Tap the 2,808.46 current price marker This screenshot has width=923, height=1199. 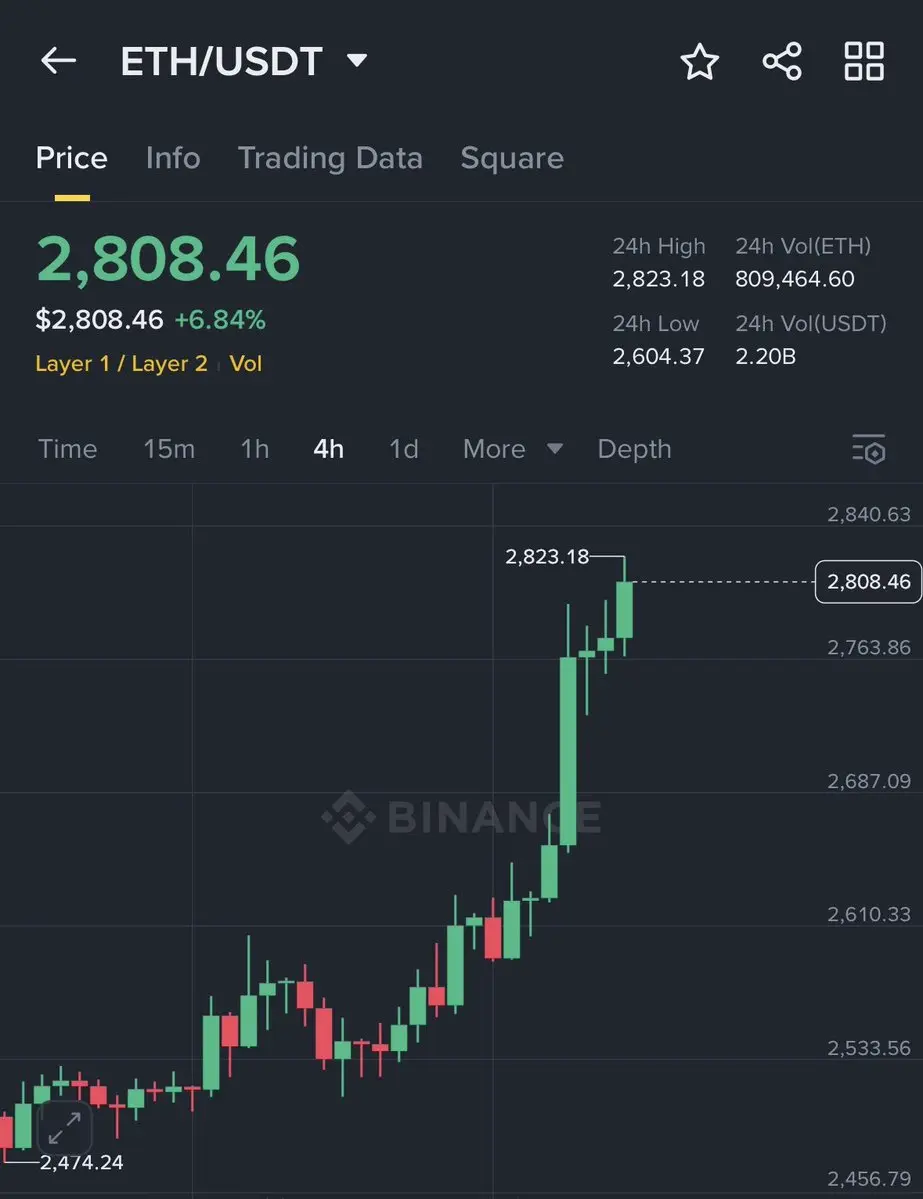coord(868,582)
